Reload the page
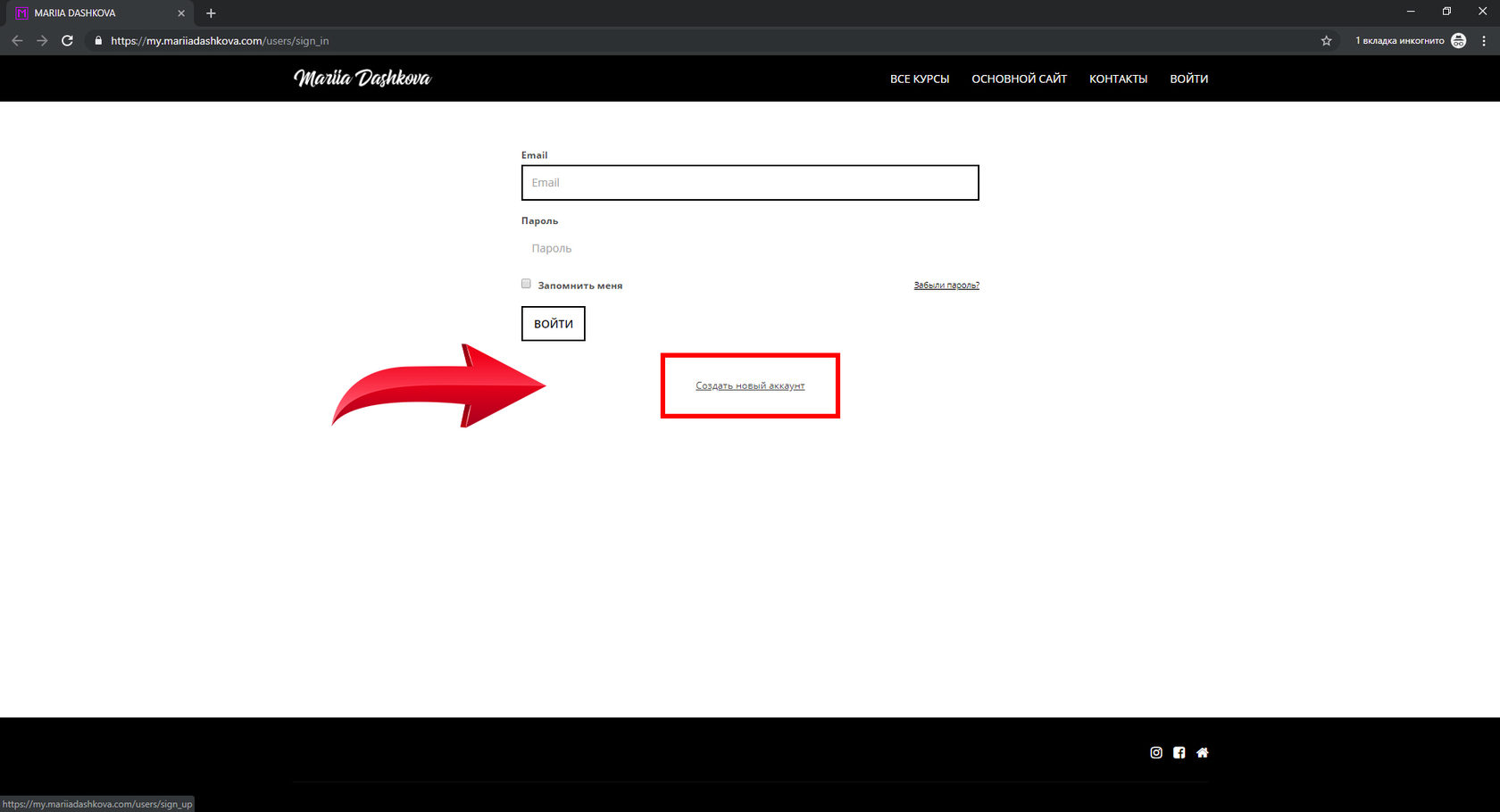Image resolution: width=1500 pixels, height=812 pixels. tap(67, 41)
